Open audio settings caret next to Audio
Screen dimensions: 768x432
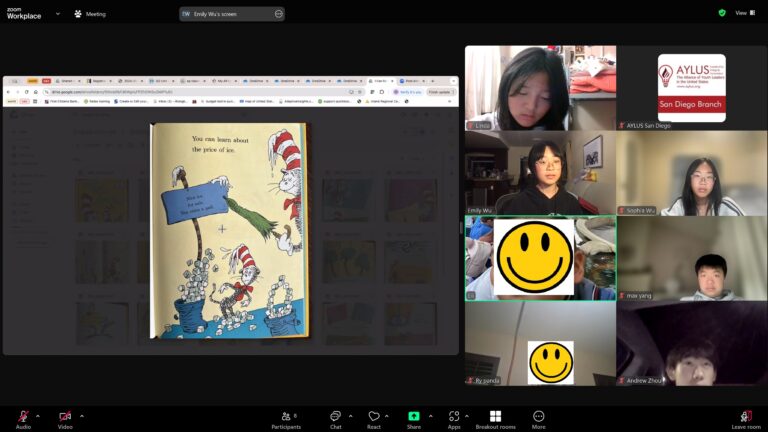(x=38, y=416)
